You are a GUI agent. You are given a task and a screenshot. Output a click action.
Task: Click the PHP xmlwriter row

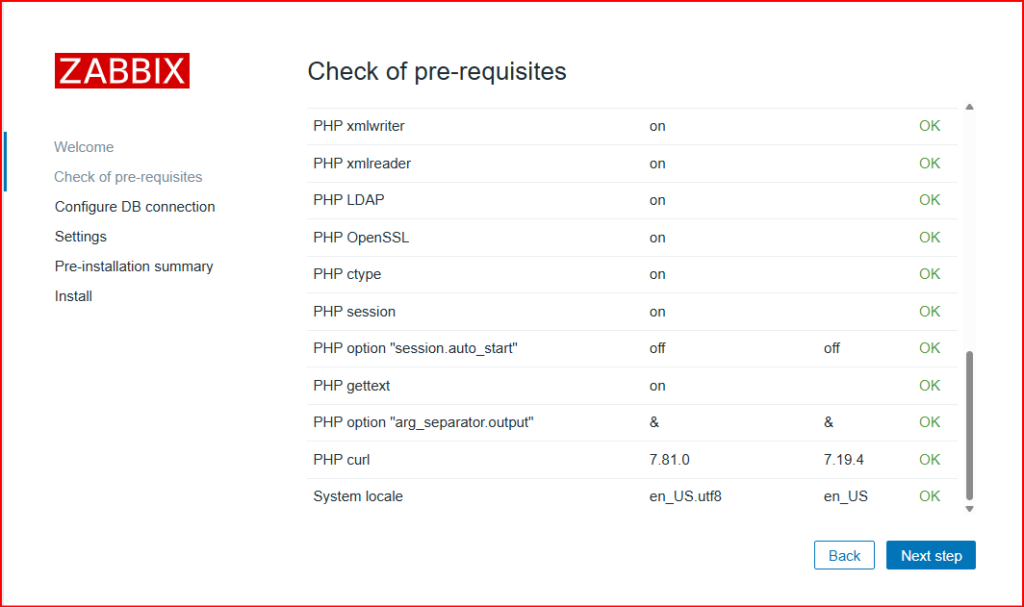tap(632, 126)
